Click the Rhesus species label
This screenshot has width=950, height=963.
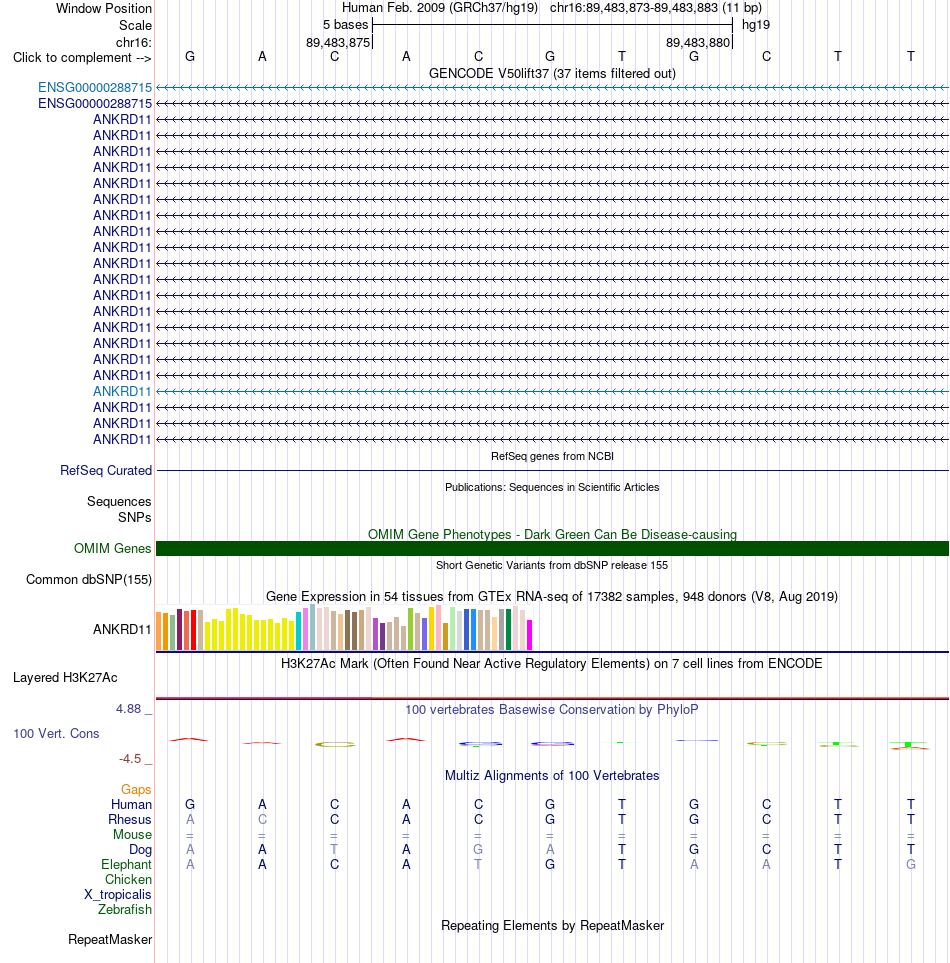[129, 820]
